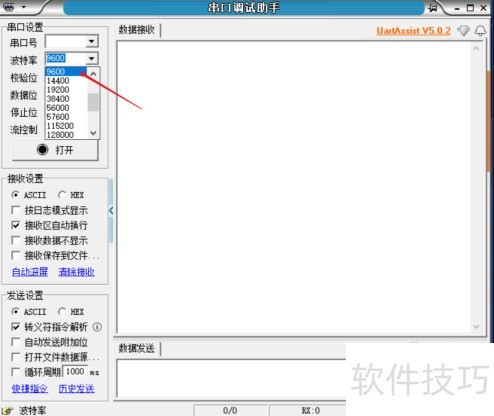Image resolution: width=494 pixels, height=416 pixels.
Task: Choose 38400 in the baud rate list
Action: click(x=66, y=99)
